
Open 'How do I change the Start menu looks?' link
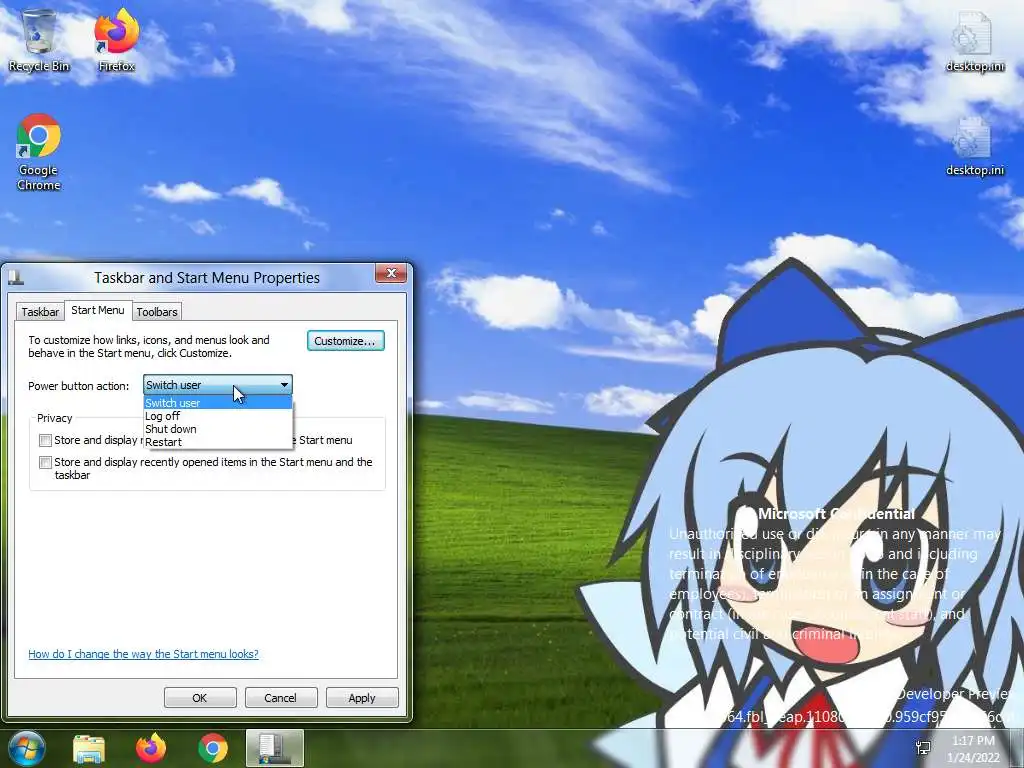143,654
